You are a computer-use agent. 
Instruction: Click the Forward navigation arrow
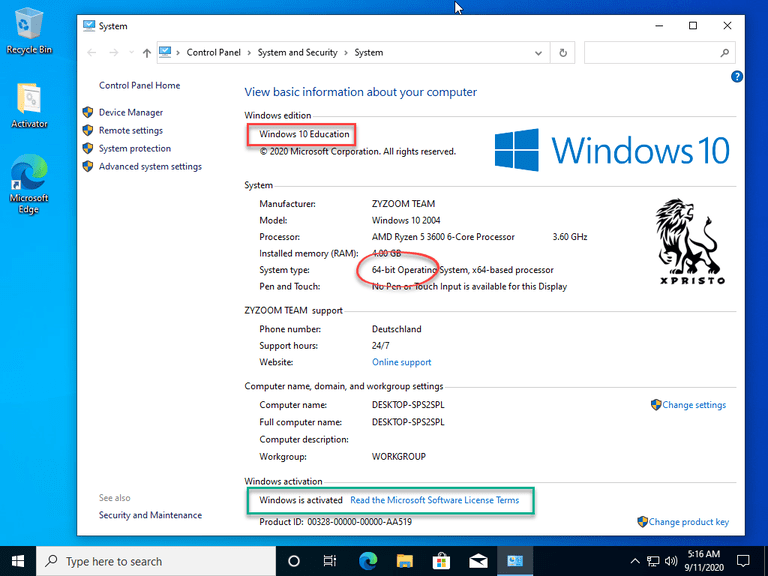point(114,52)
